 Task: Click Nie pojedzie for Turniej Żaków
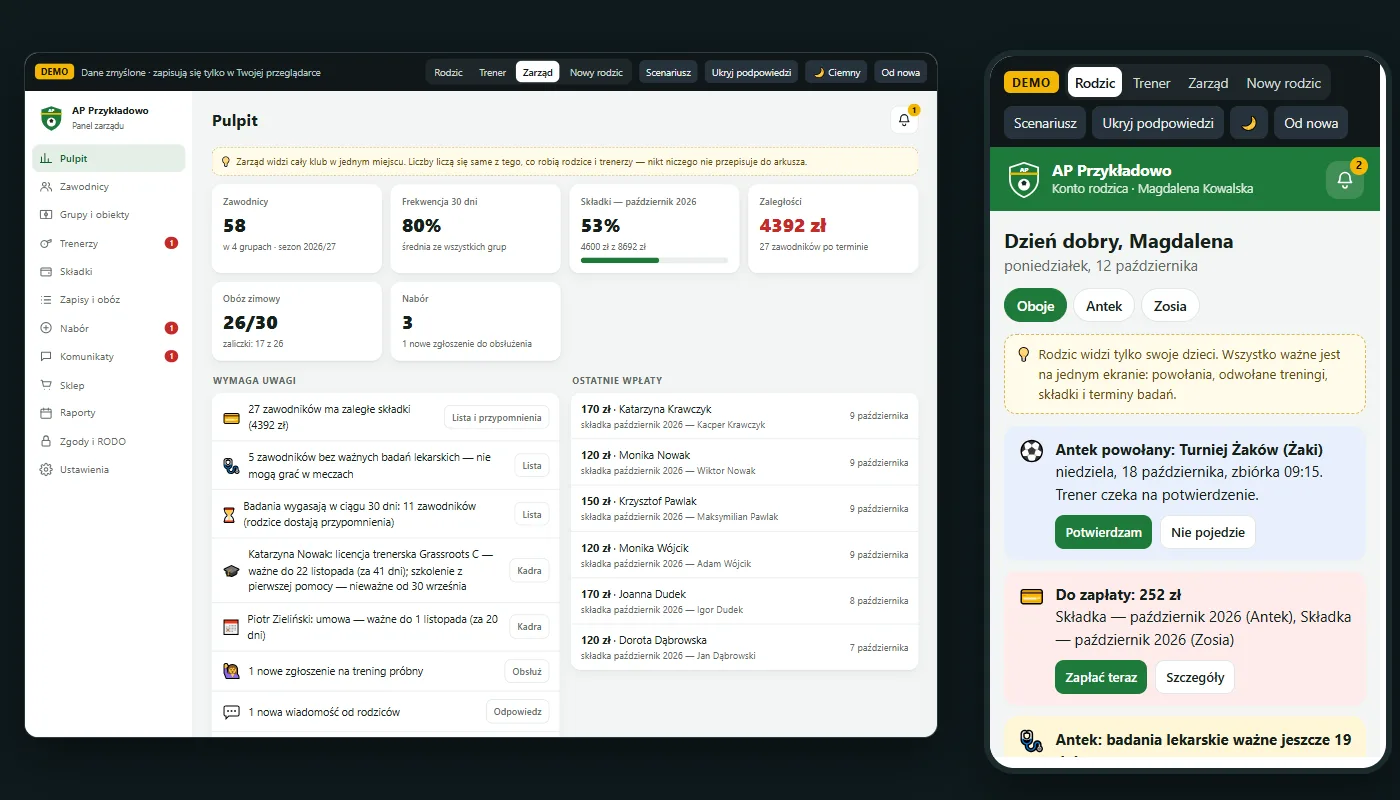coord(1207,532)
